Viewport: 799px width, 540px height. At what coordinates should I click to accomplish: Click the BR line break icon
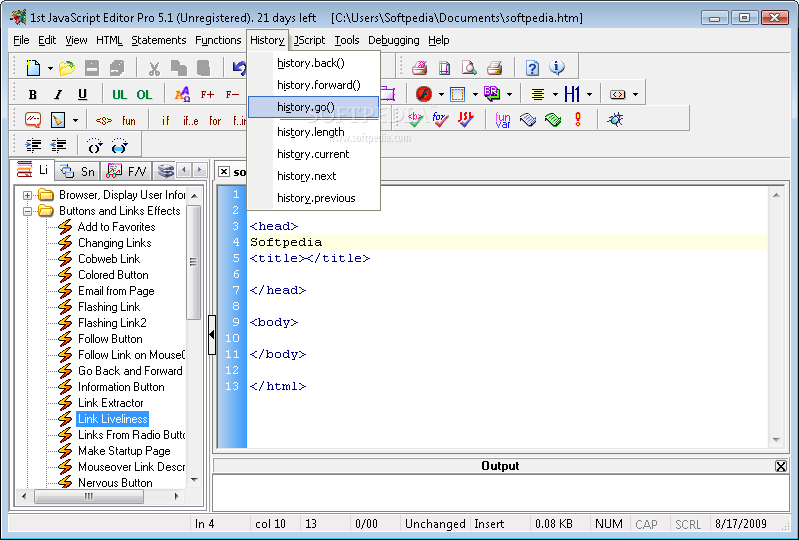click(492, 94)
